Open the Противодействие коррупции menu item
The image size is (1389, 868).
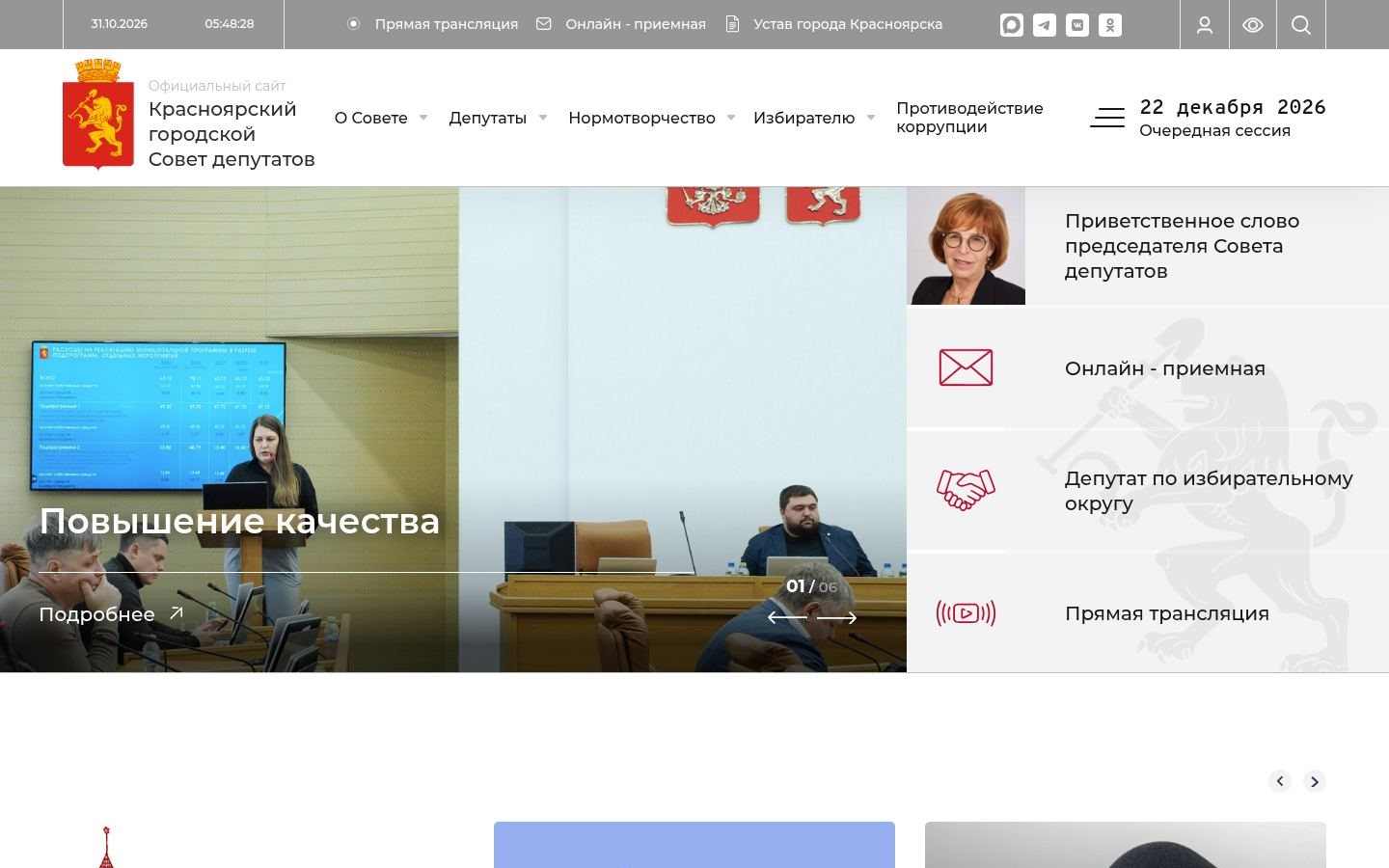click(x=969, y=118)
